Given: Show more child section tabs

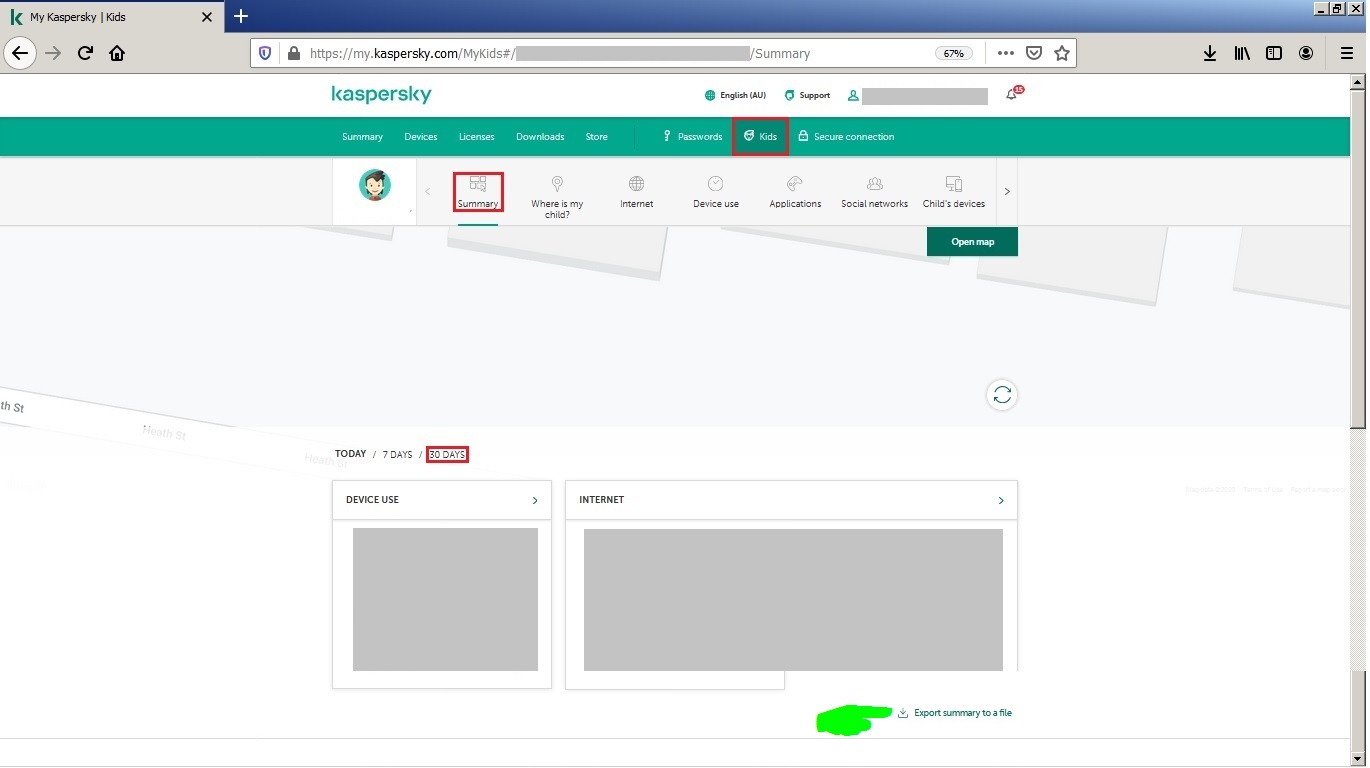Looking at the screenshot, I should pos(1007,192).
